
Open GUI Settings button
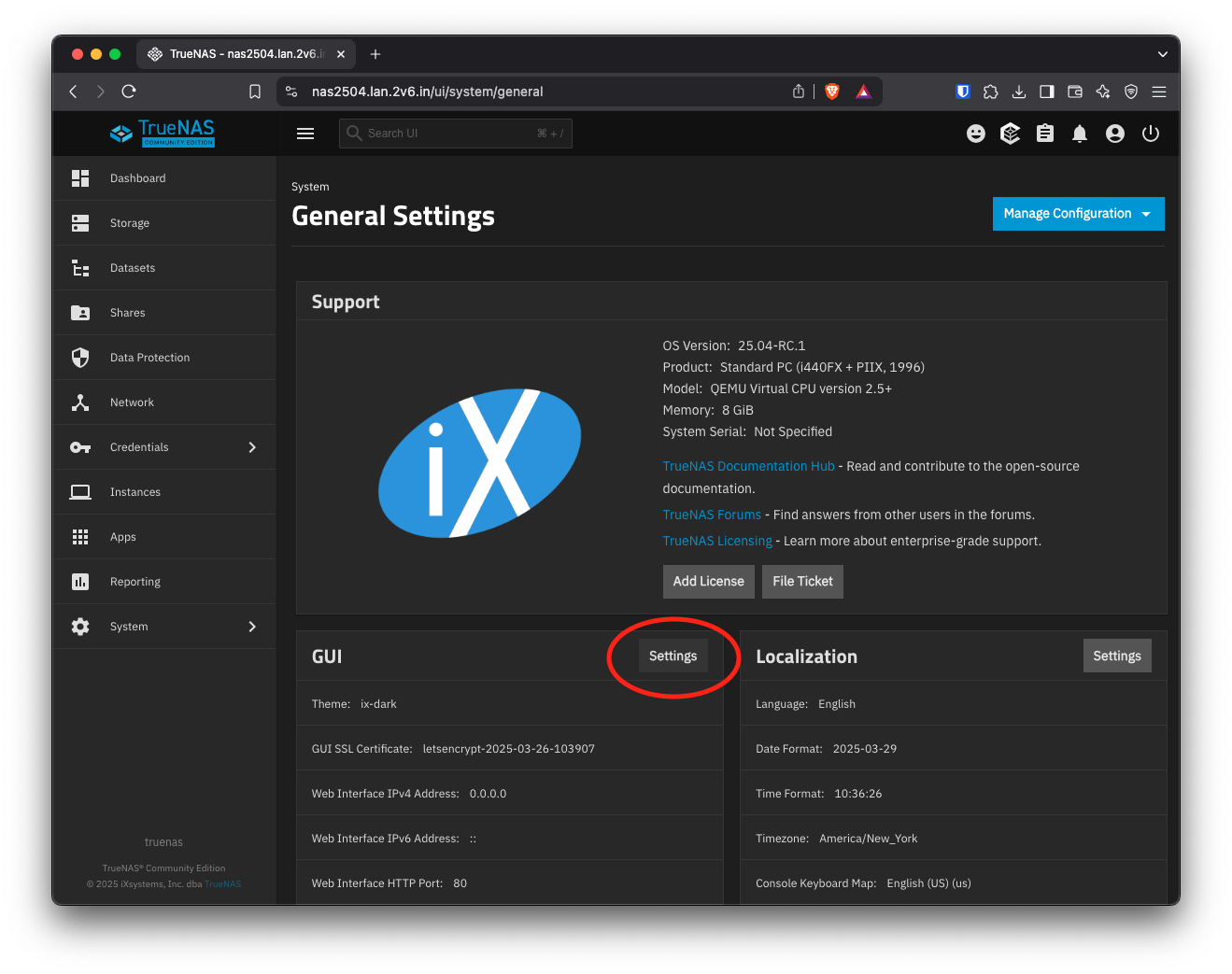(x=673, y=656)
